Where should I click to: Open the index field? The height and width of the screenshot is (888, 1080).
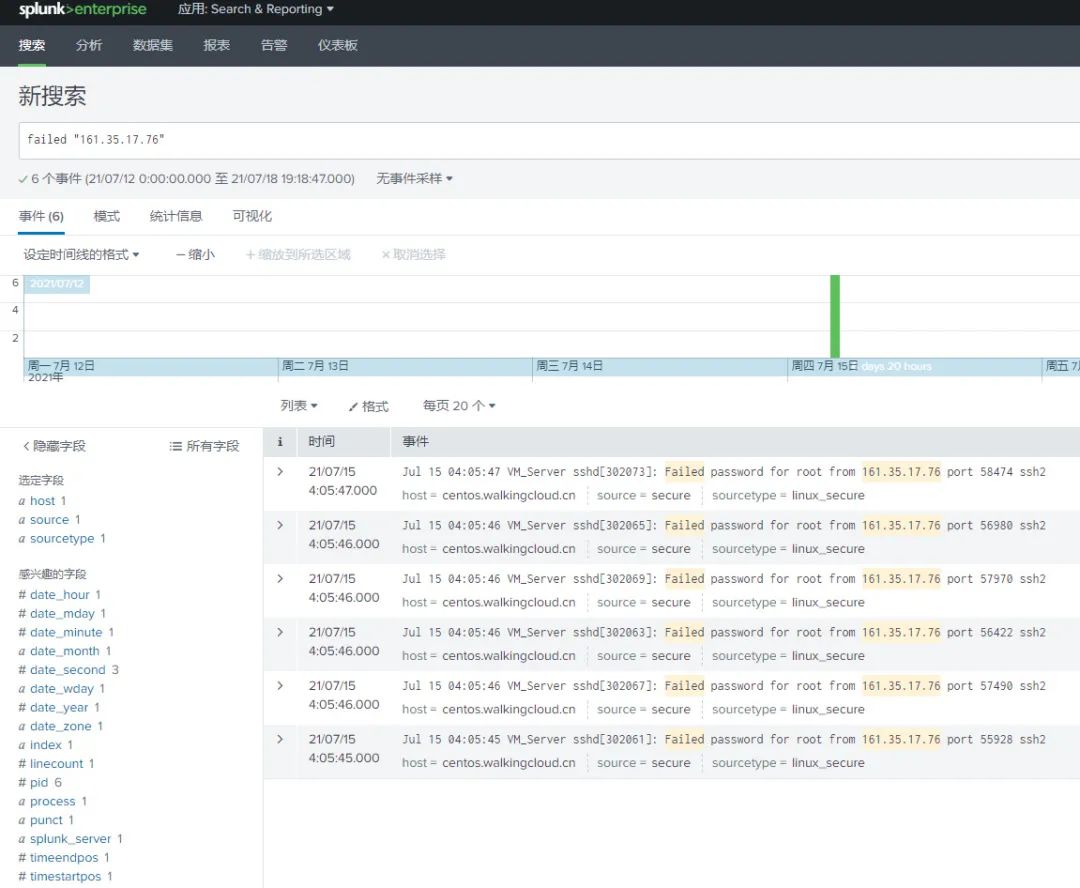pos(45,745)
